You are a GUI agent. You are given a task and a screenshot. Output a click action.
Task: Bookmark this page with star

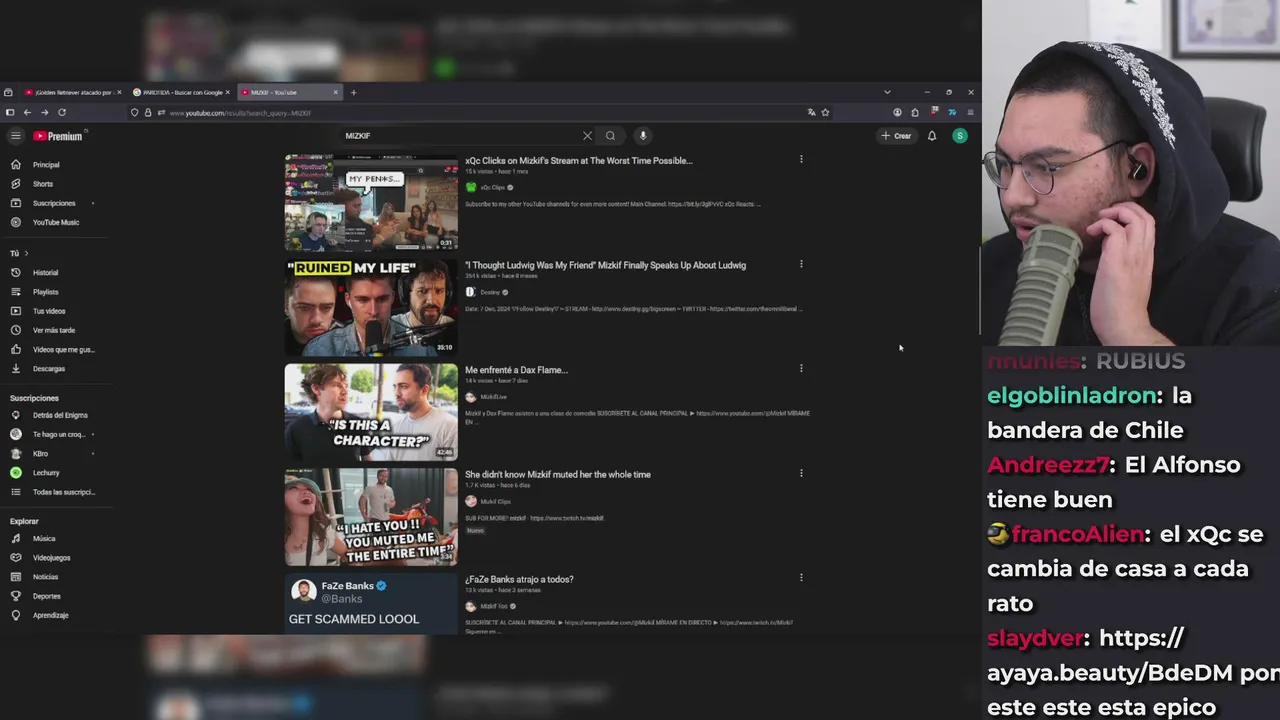[x=825, y=113]
